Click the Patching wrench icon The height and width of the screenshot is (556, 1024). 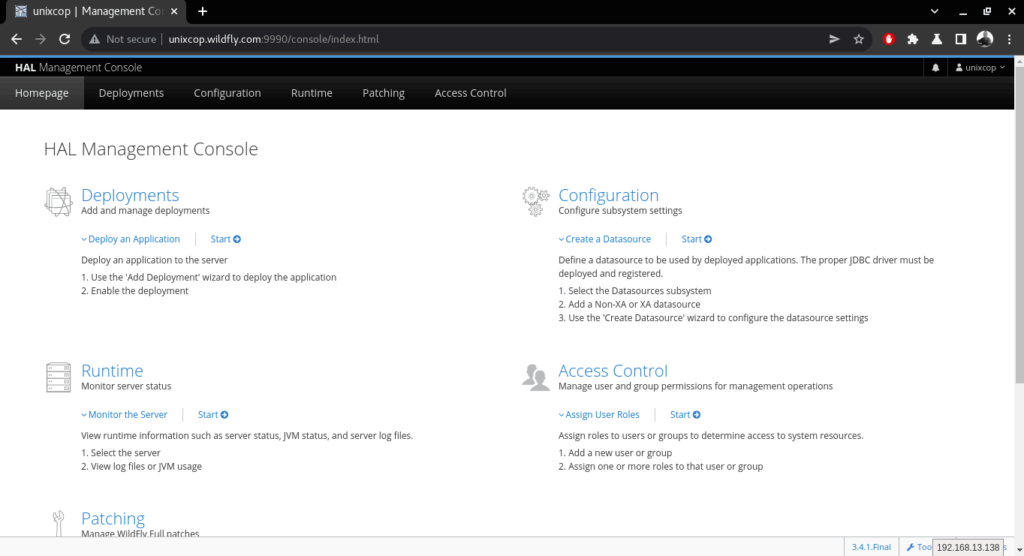(58, 523)
